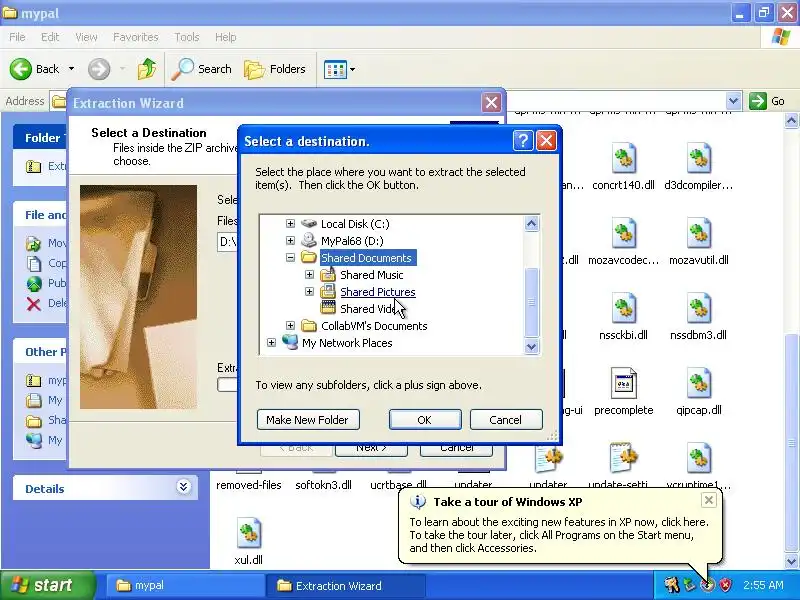800x600 pixels.
Task: Cancel the Select a destination dialog
Action: [x=506, y=419]
